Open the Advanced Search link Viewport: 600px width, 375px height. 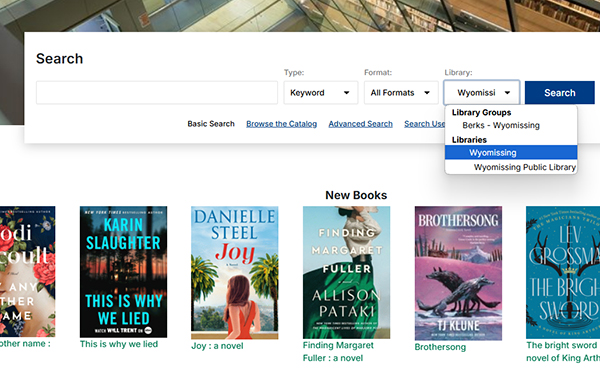[x=360, y=124]
